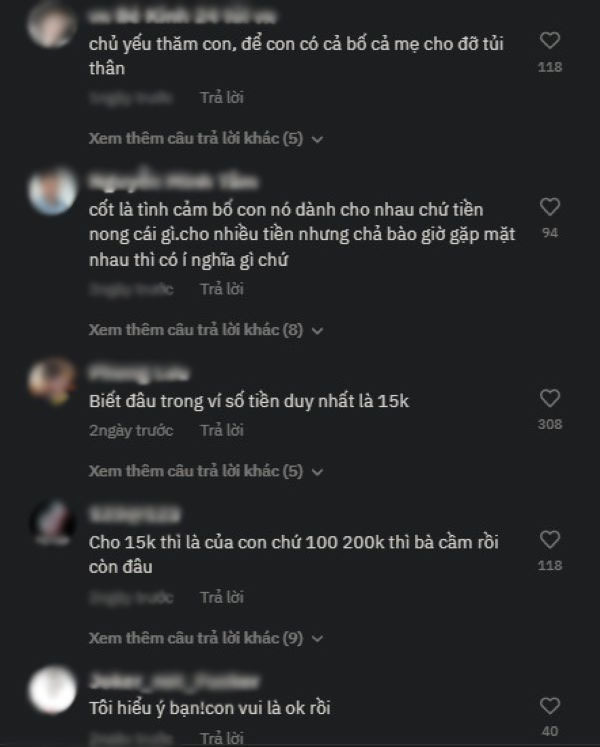Tap the heart on the 308-like comment
The height and width of the screenshot is (747, 600).
coord(549,398)
